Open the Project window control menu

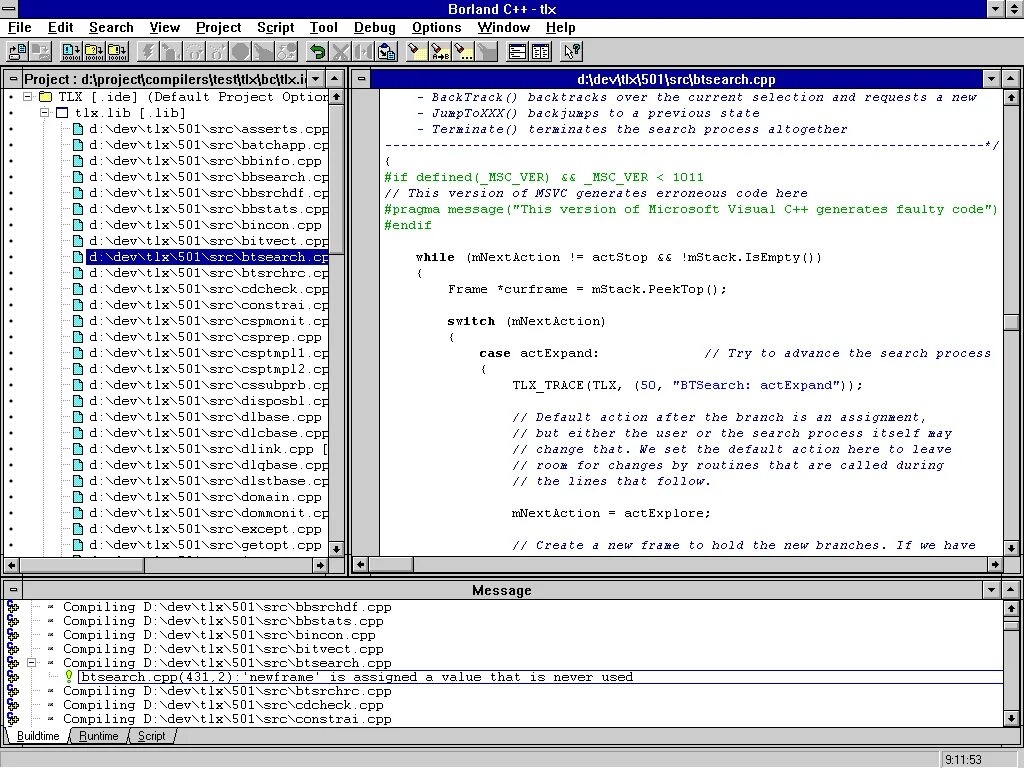(12, 79)
